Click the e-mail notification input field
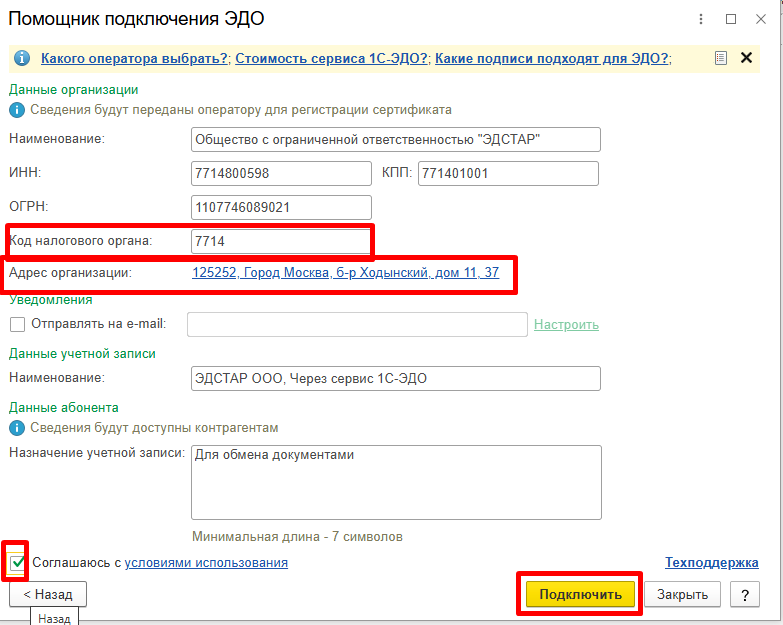This screenshot has height=625, width=783. [x=357, y=324]
